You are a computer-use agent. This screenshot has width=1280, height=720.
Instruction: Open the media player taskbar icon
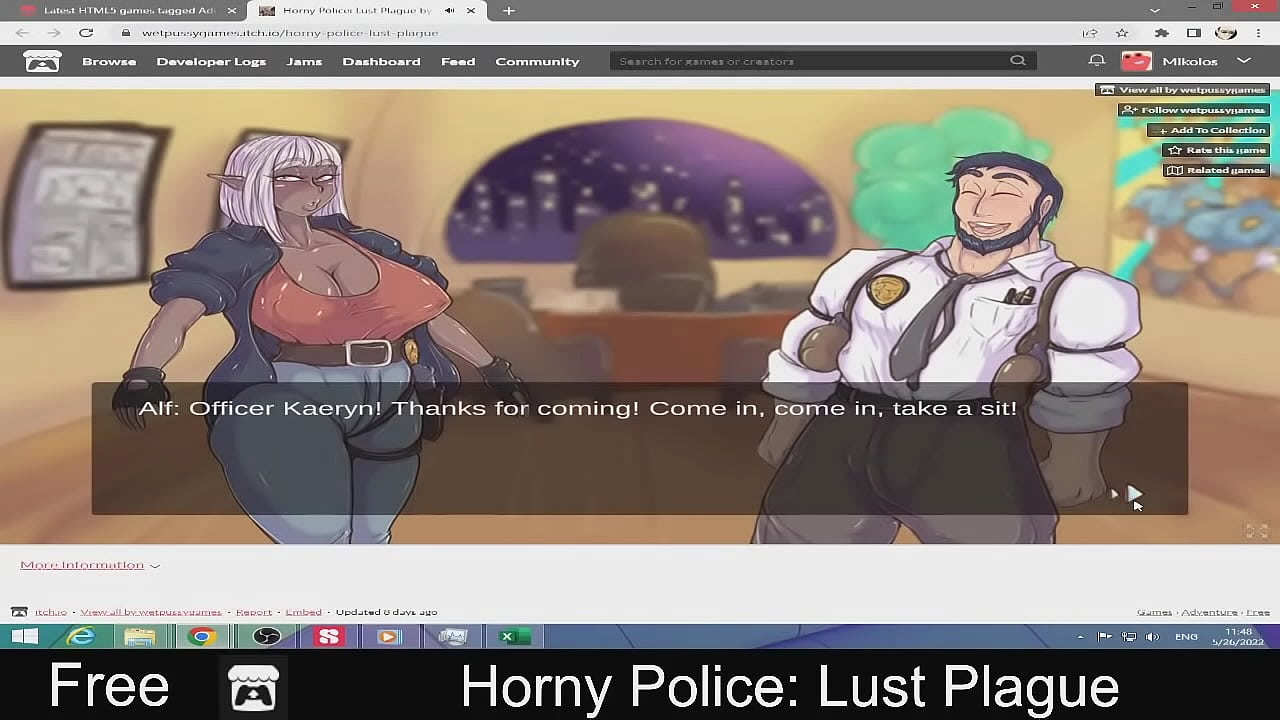click(389, 636)
